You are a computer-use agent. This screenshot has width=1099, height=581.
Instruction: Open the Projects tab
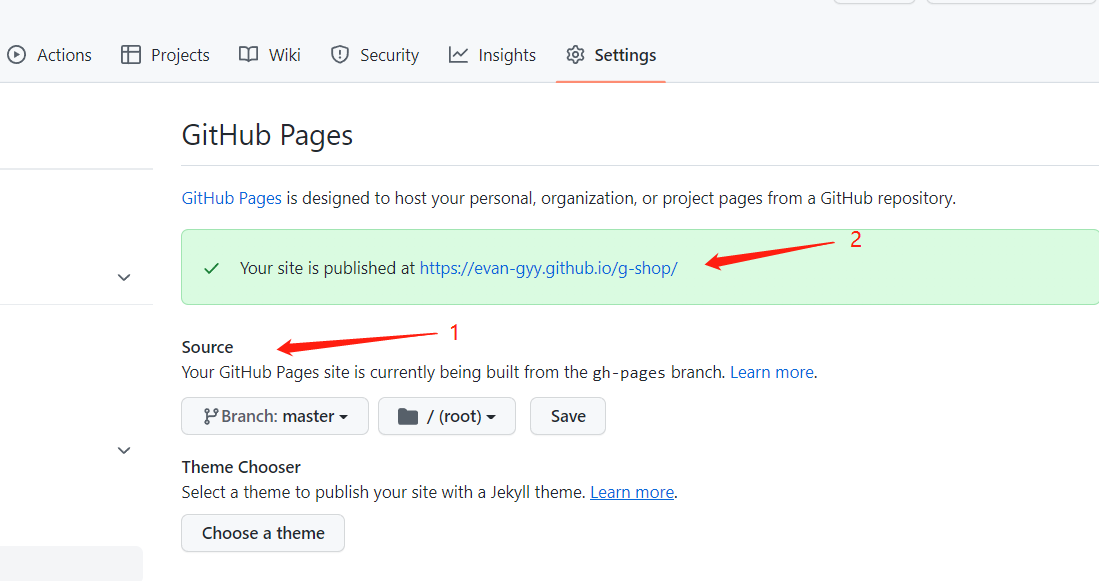tap(165, 55)
